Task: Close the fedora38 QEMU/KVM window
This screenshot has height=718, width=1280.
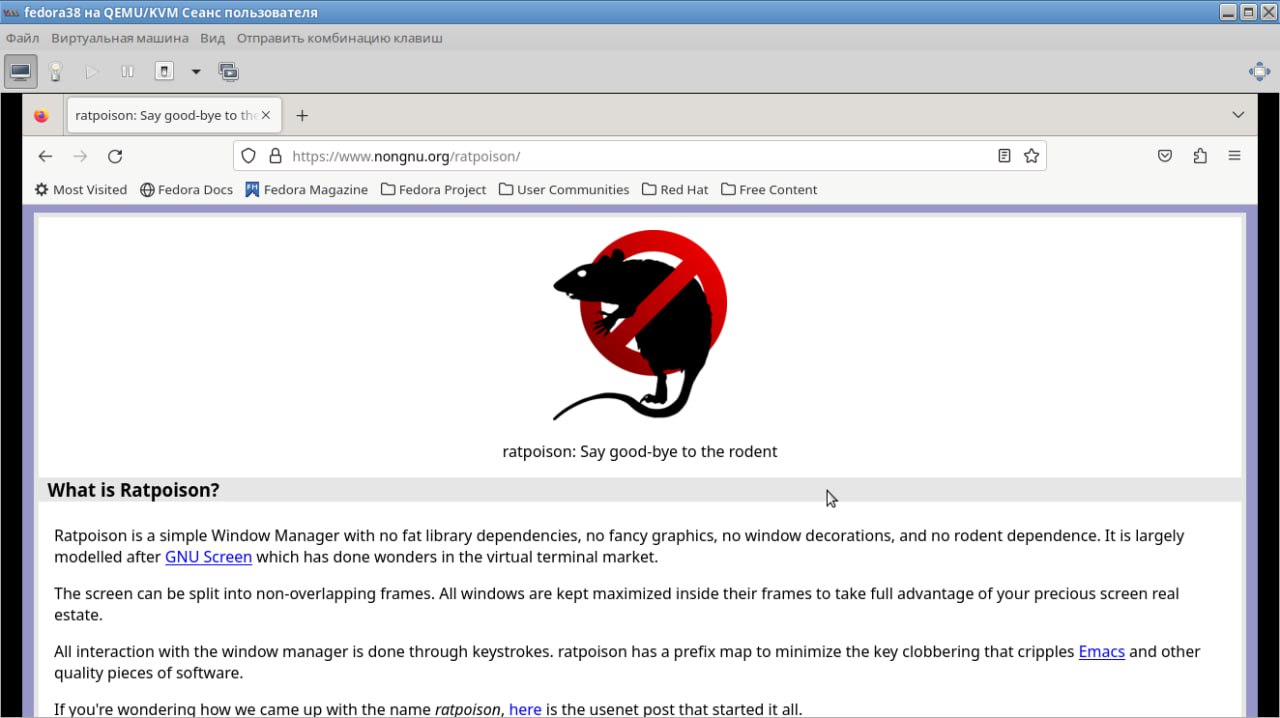Action: [x=1267, y=12]
